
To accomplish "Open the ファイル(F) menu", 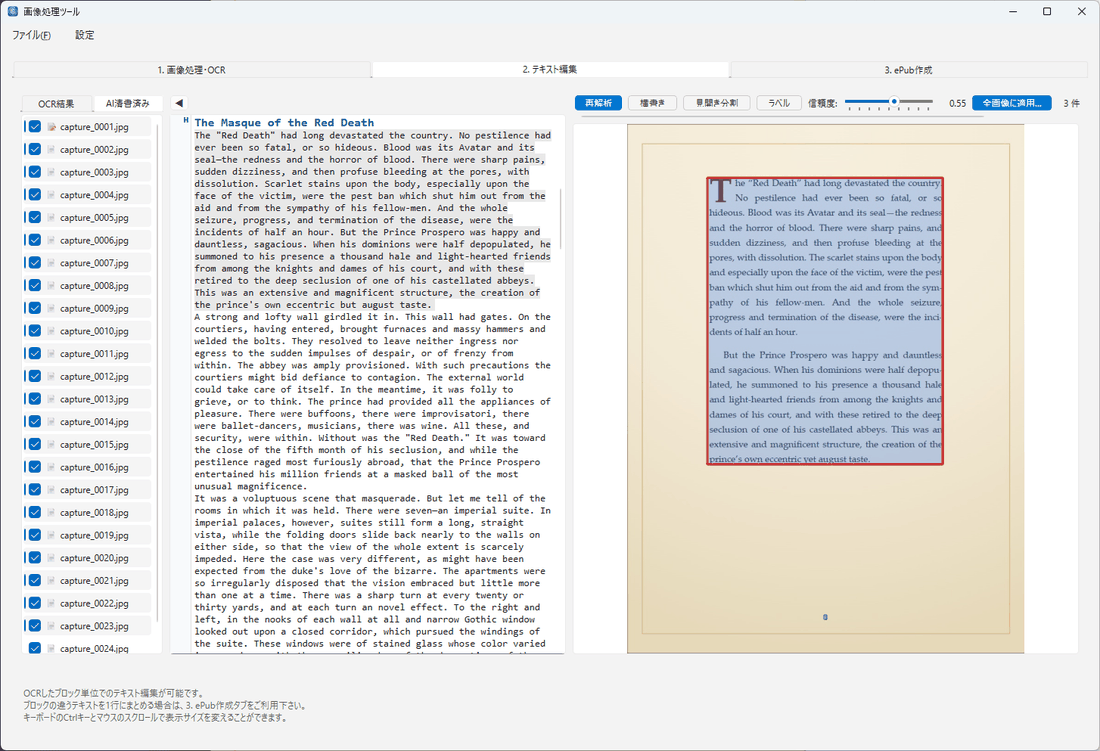I will coord(32,35).
